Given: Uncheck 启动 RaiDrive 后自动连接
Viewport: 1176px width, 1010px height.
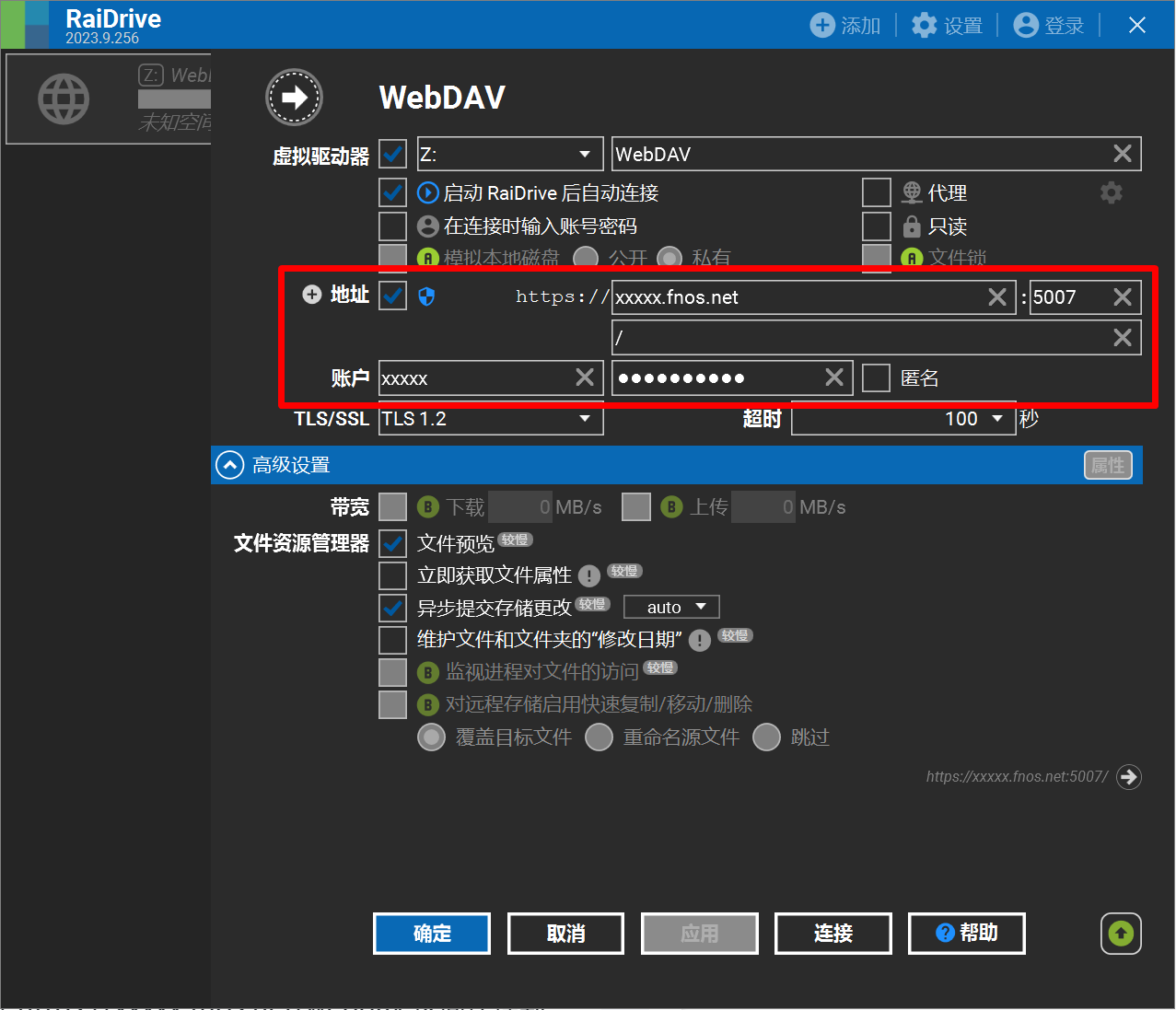Looking at the screenshot, I should (393, 192).
